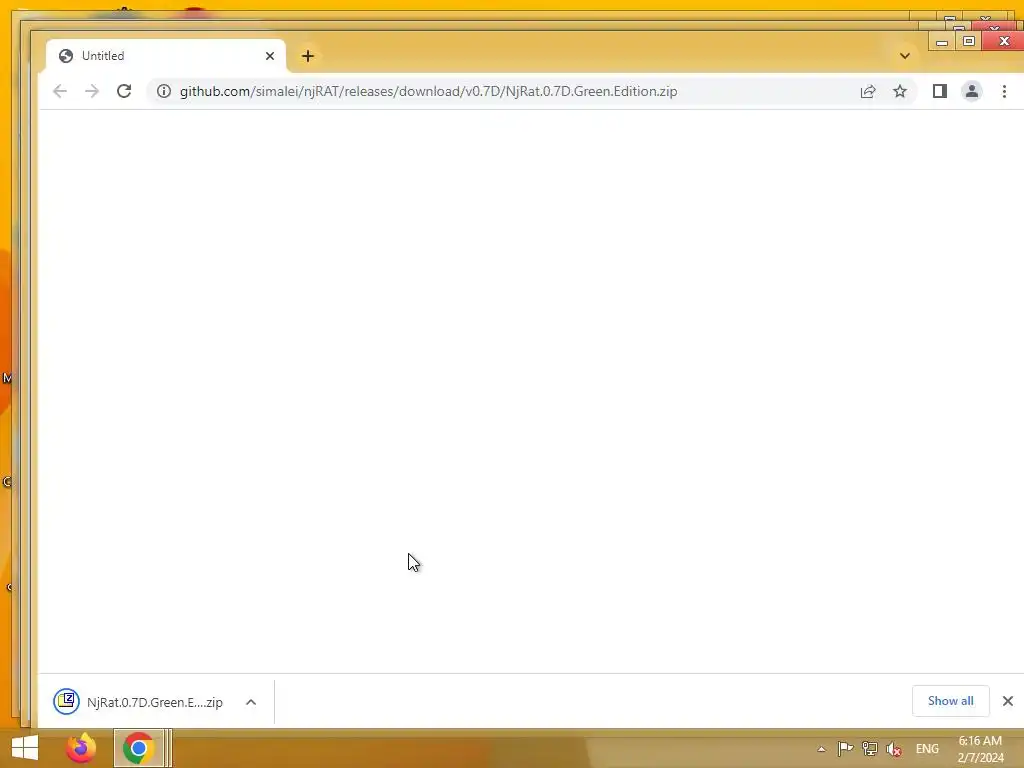Close the downloads bar

coord(1008,701)
